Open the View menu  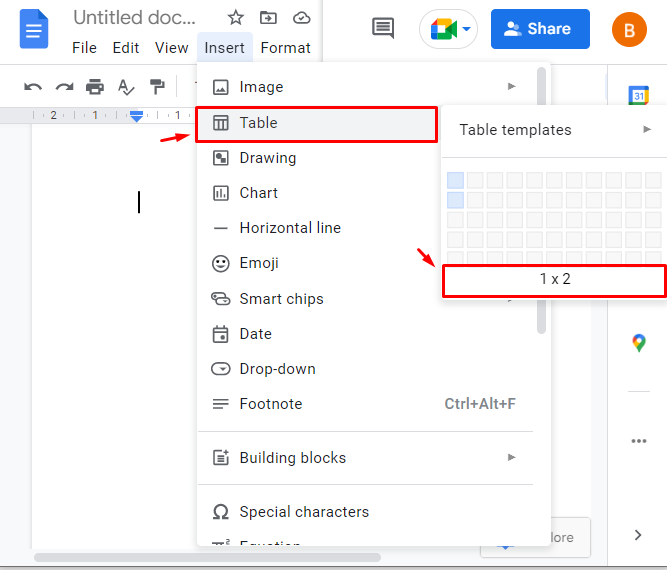[x=171, y=48]
